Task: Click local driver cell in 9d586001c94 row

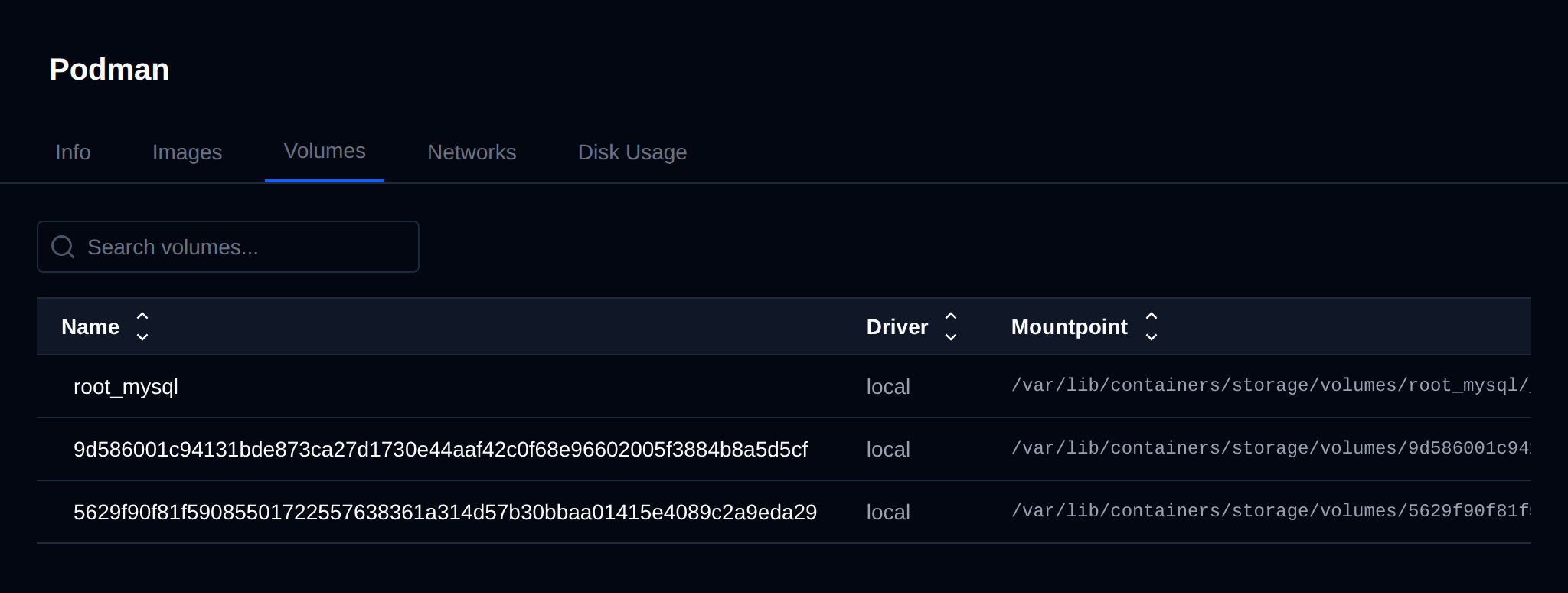Action: [888, 450]
